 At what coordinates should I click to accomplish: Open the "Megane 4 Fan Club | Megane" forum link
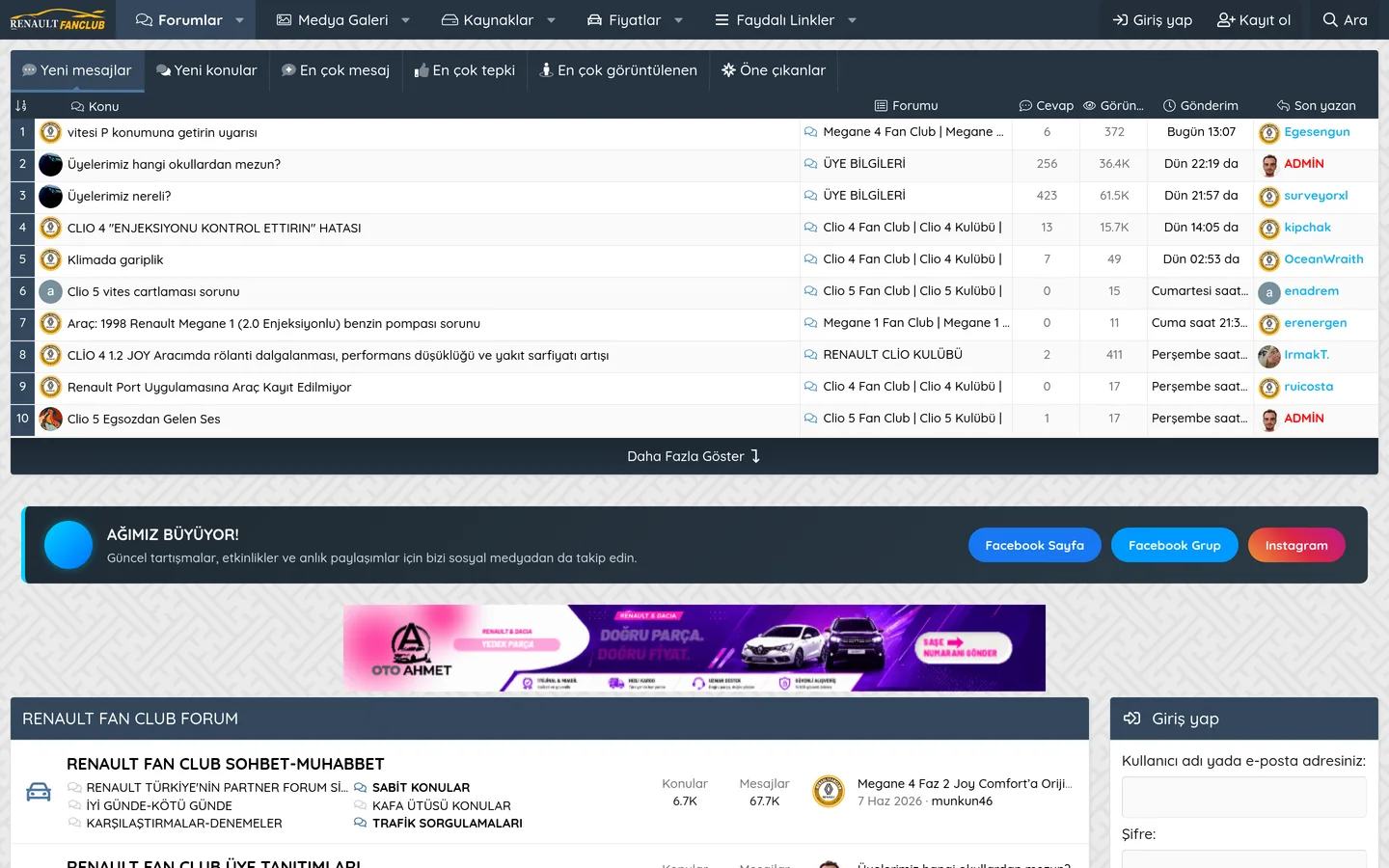pos(913,132)
